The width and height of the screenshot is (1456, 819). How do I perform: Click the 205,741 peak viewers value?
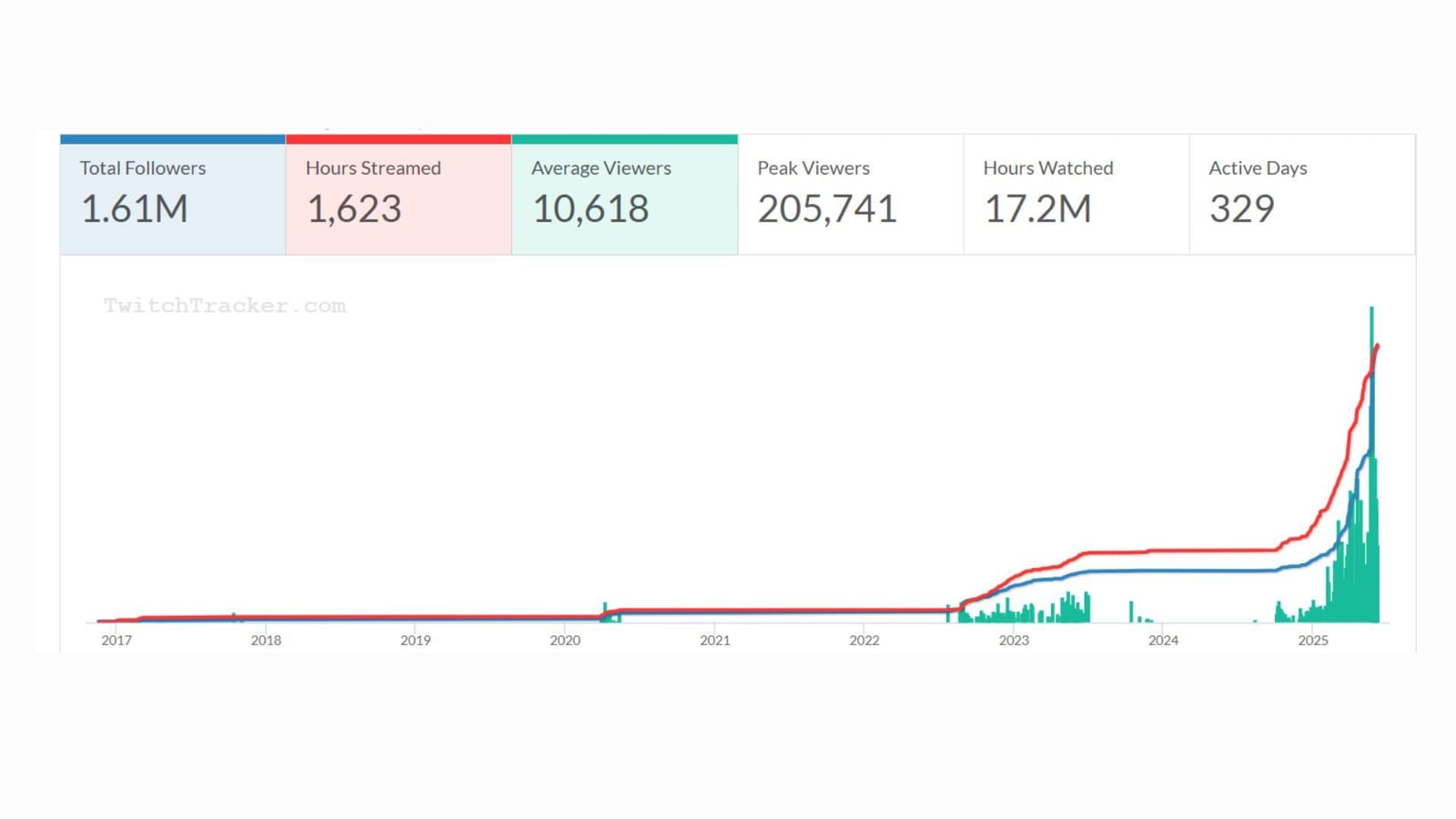pyautogui.click(x=826, y=209)
